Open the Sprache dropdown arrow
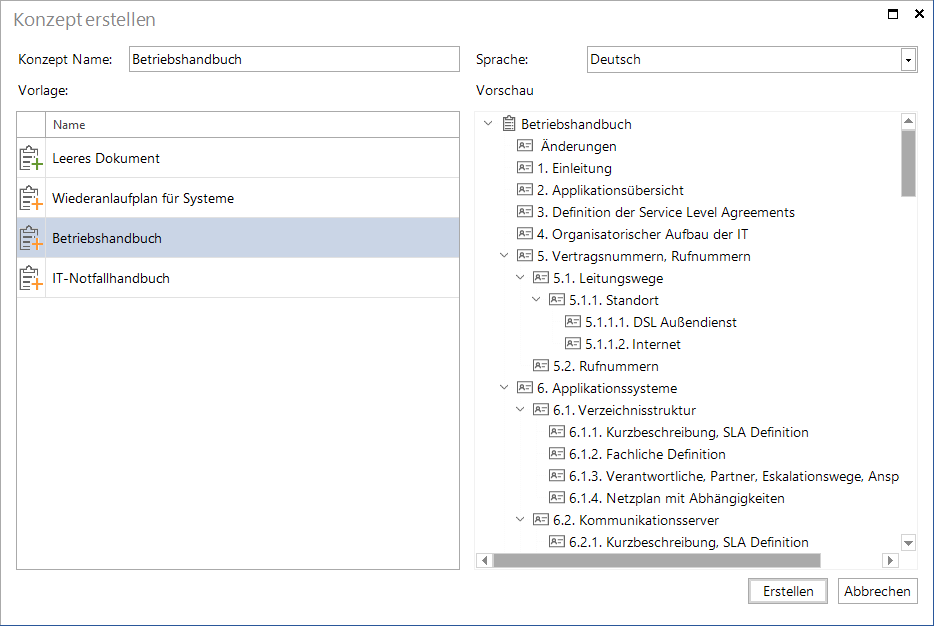 [x=908, y=60]
